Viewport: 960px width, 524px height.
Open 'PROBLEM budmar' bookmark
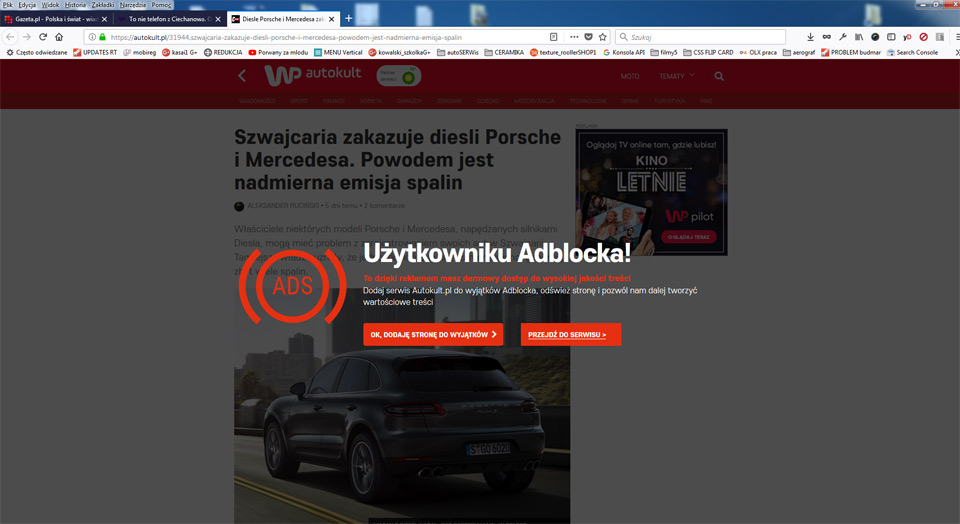850,53
